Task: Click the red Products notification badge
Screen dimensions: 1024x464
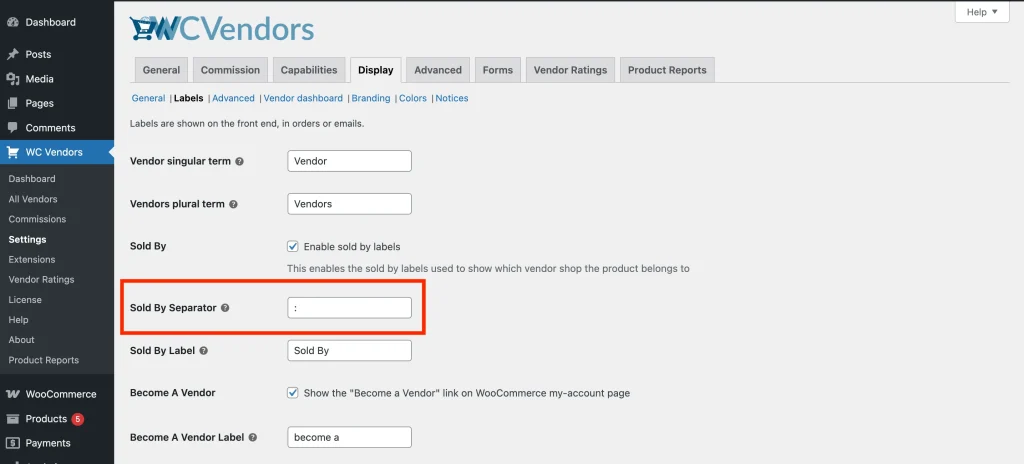Action: point(77,419)
